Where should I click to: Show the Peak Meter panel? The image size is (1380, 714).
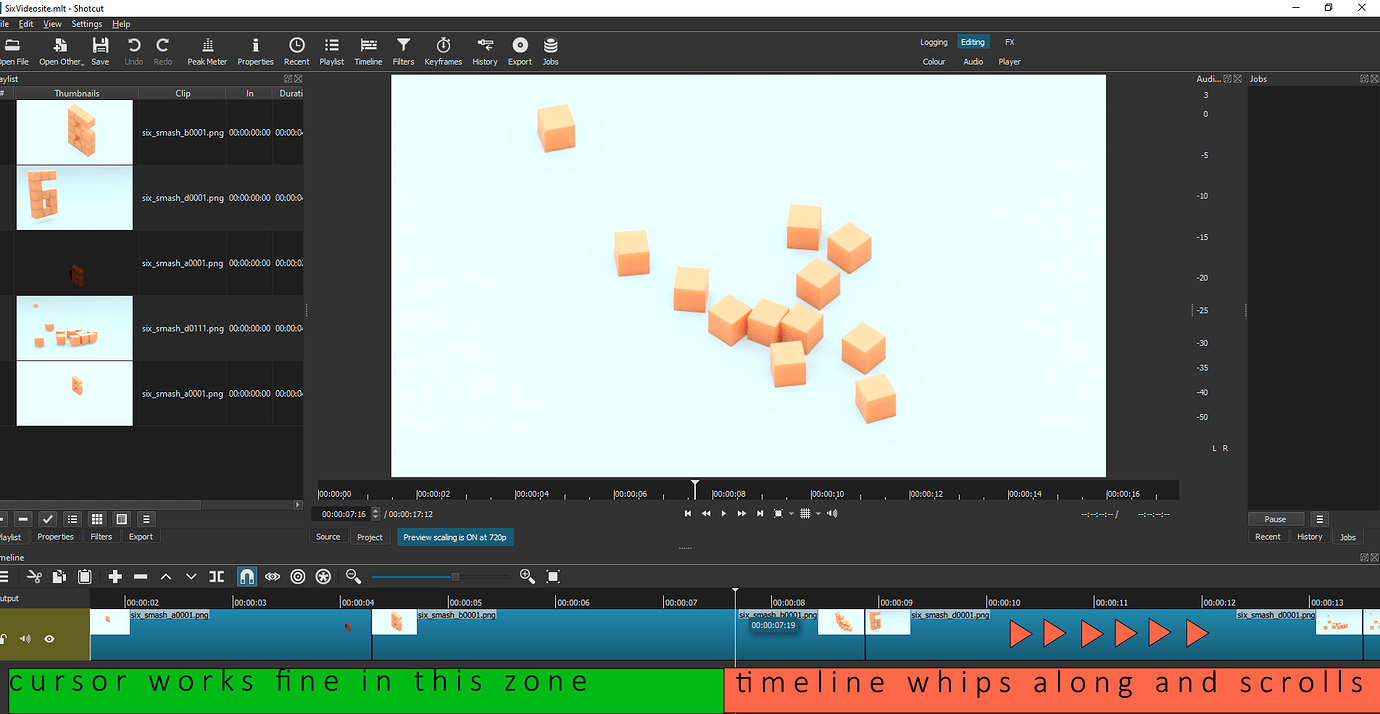pyautogui.click(x=207, y=51)
